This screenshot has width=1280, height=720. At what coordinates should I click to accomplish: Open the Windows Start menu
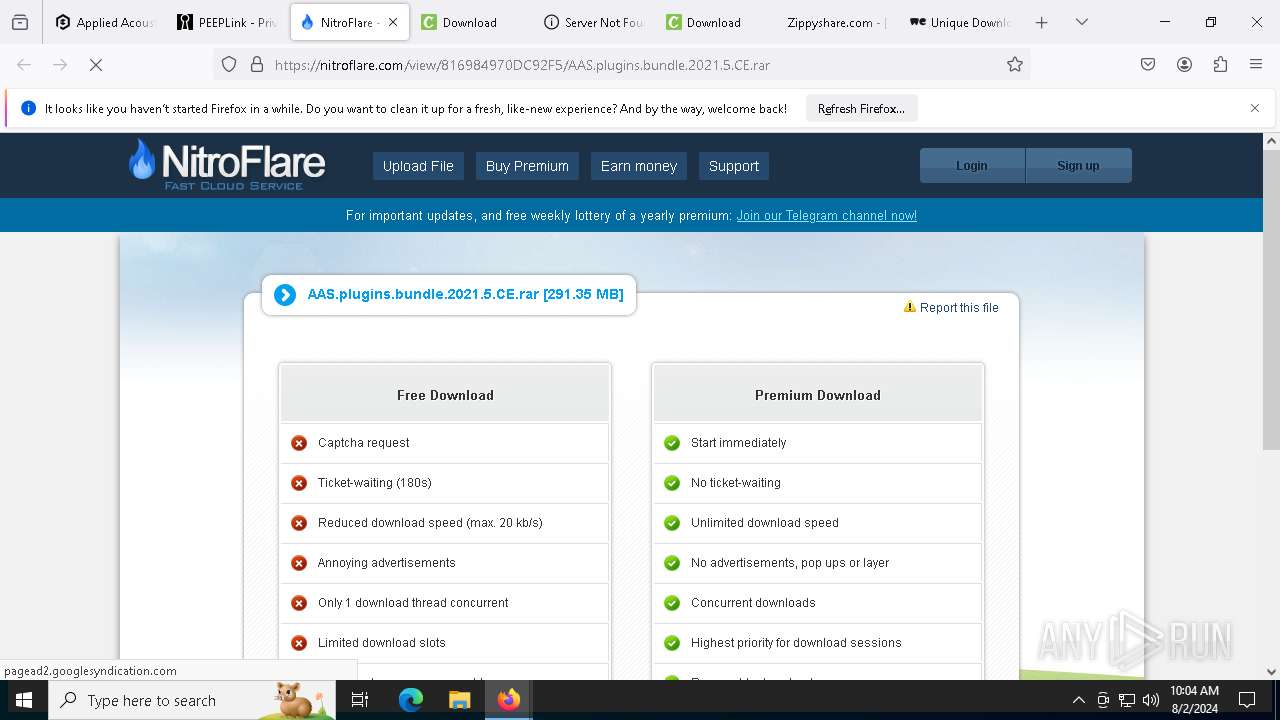click(x=24, y=700)
